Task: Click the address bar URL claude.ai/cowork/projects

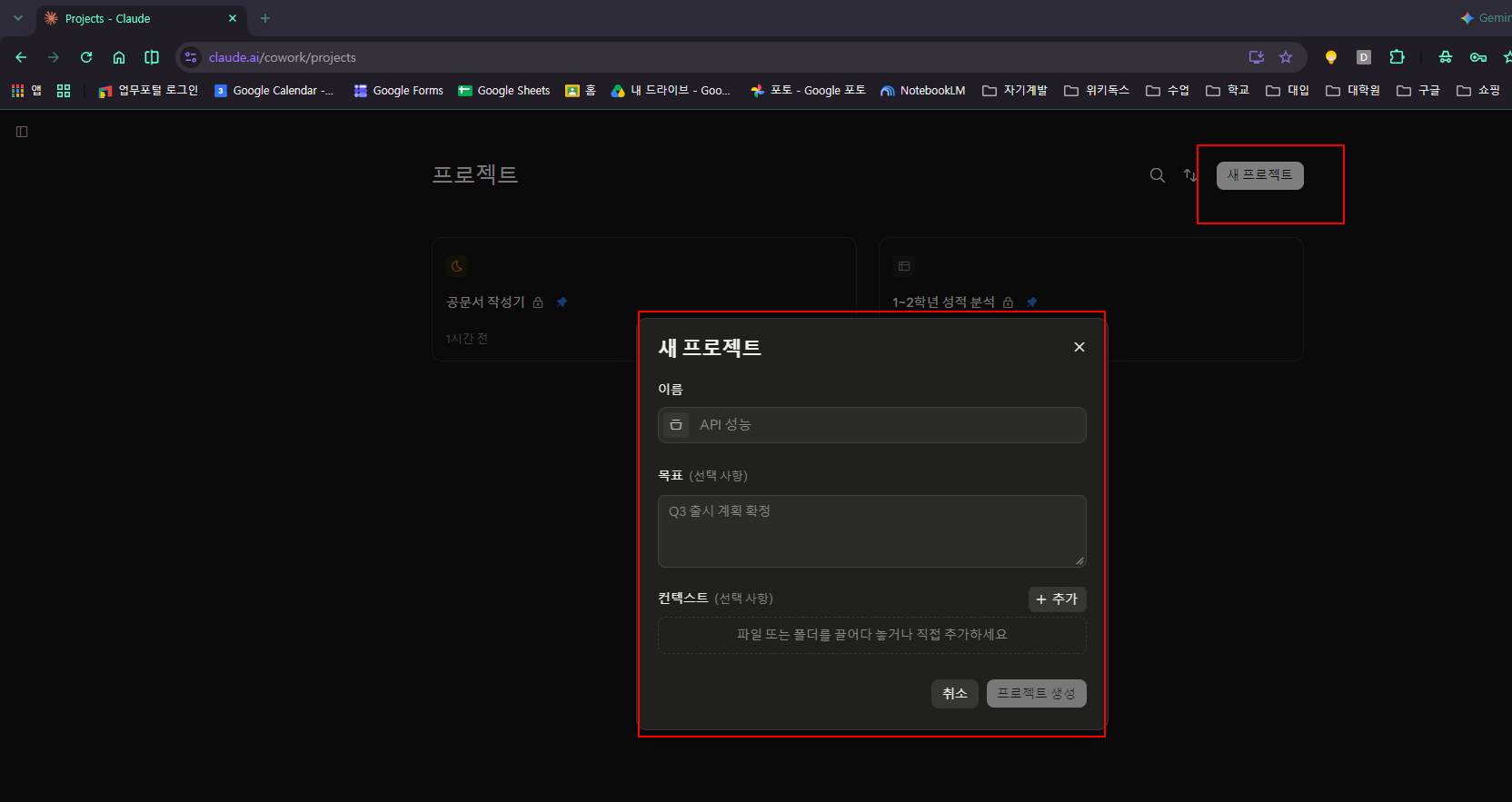Action: pos(283,57)
